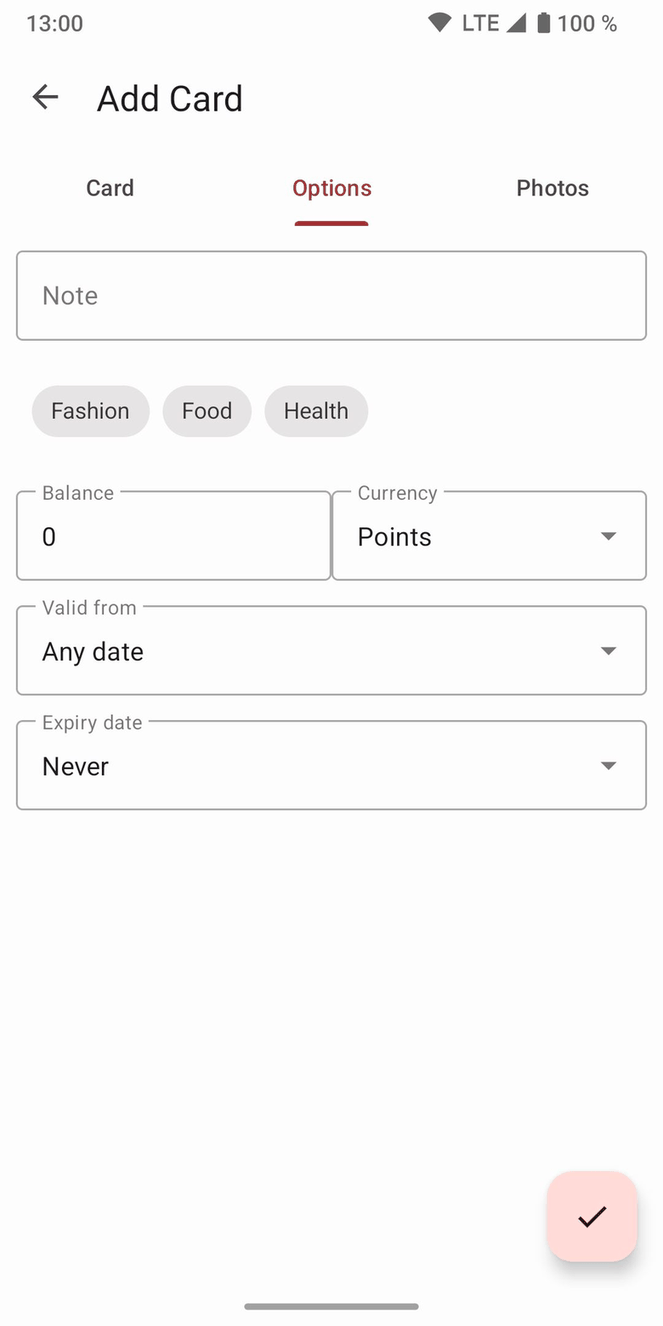Stay on the Options tab
This screenshot has height=1326, width=663.
[x=331, y=188]
